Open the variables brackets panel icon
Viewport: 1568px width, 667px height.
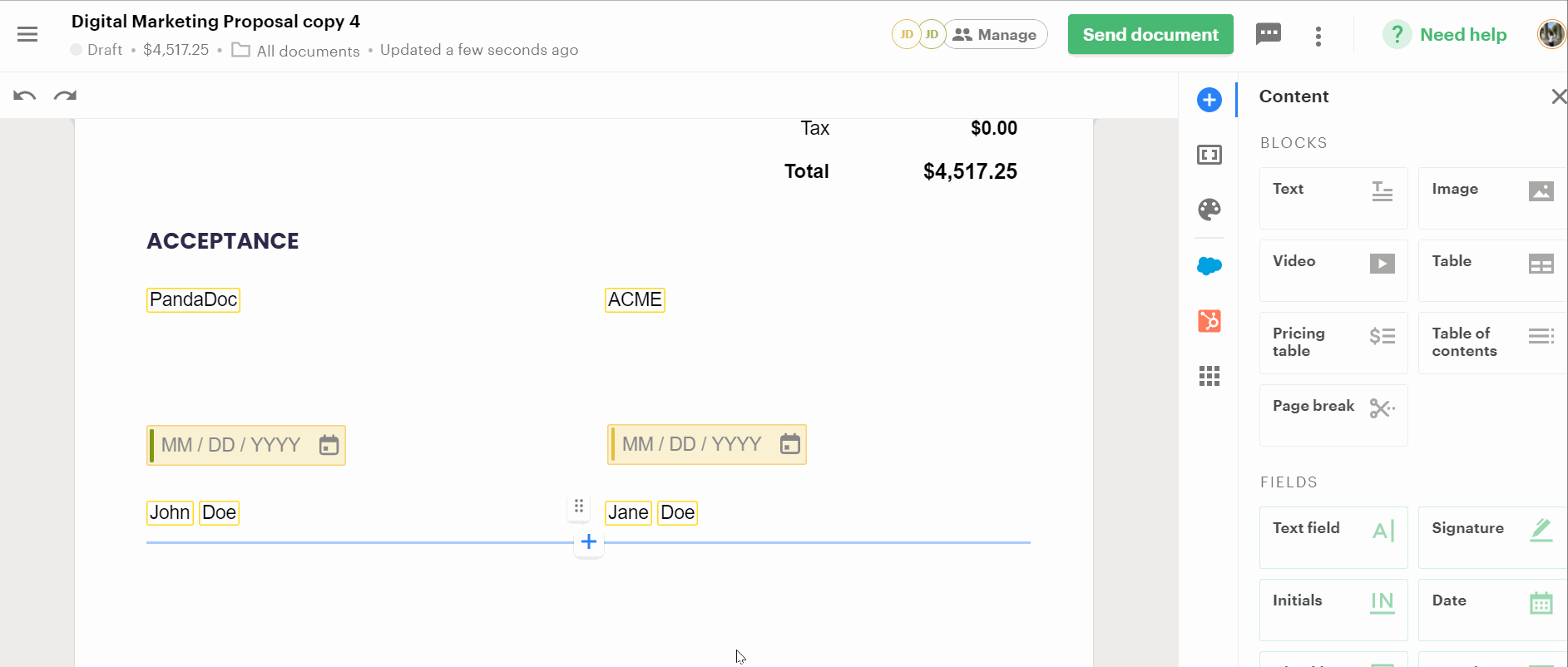click(1209, 155)
